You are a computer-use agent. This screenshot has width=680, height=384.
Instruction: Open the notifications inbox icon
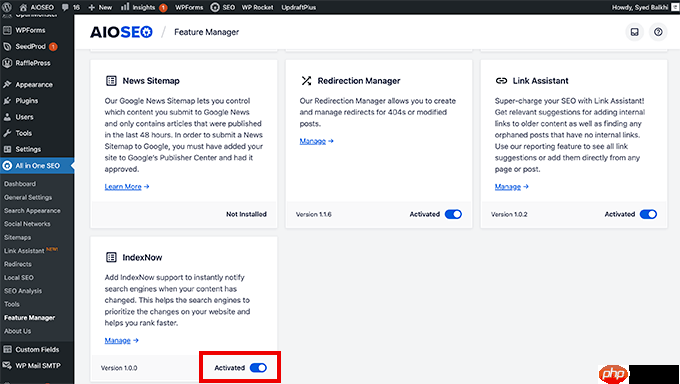click(634, 32)
